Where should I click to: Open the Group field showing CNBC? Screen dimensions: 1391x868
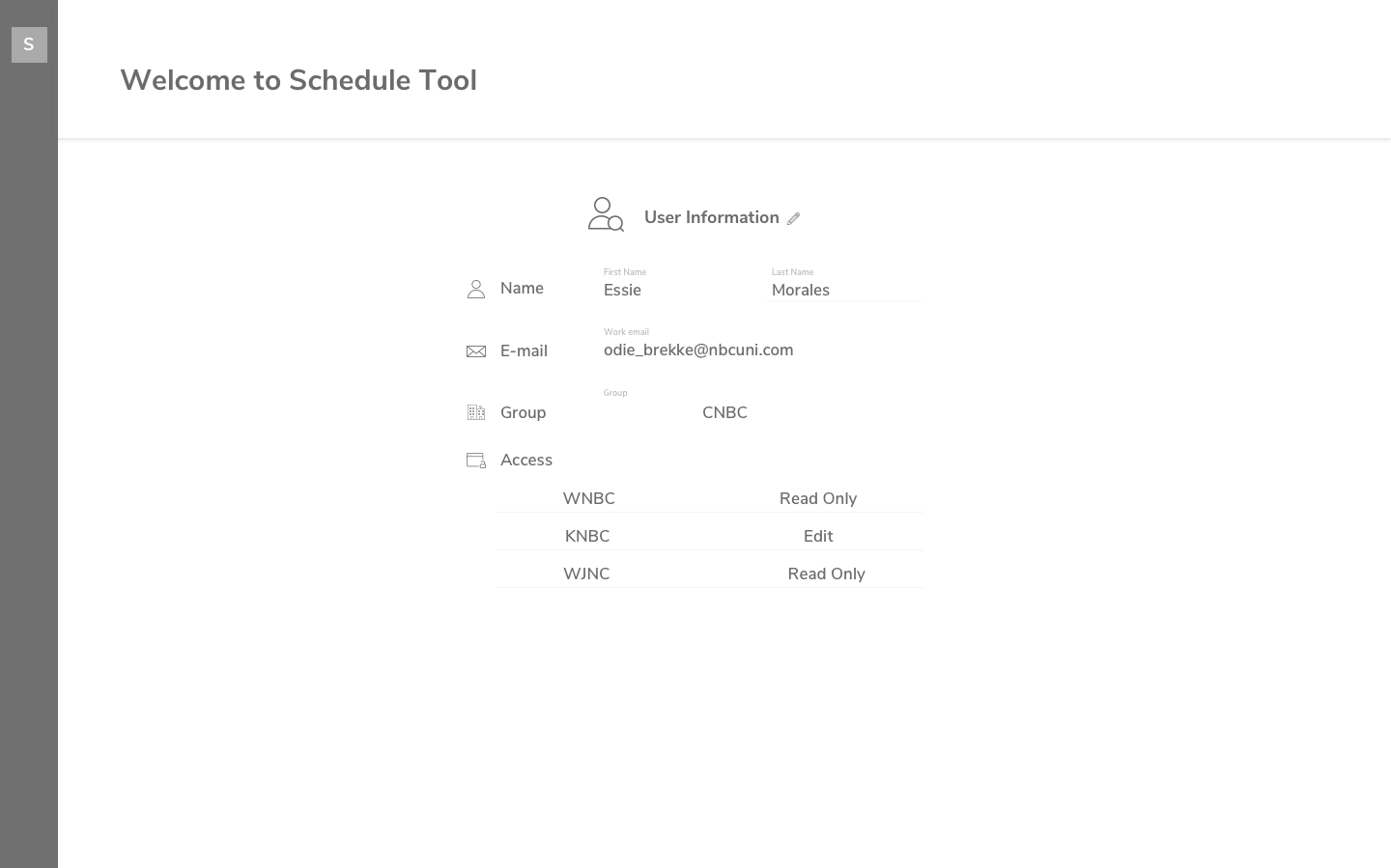[x=724, y=412]
